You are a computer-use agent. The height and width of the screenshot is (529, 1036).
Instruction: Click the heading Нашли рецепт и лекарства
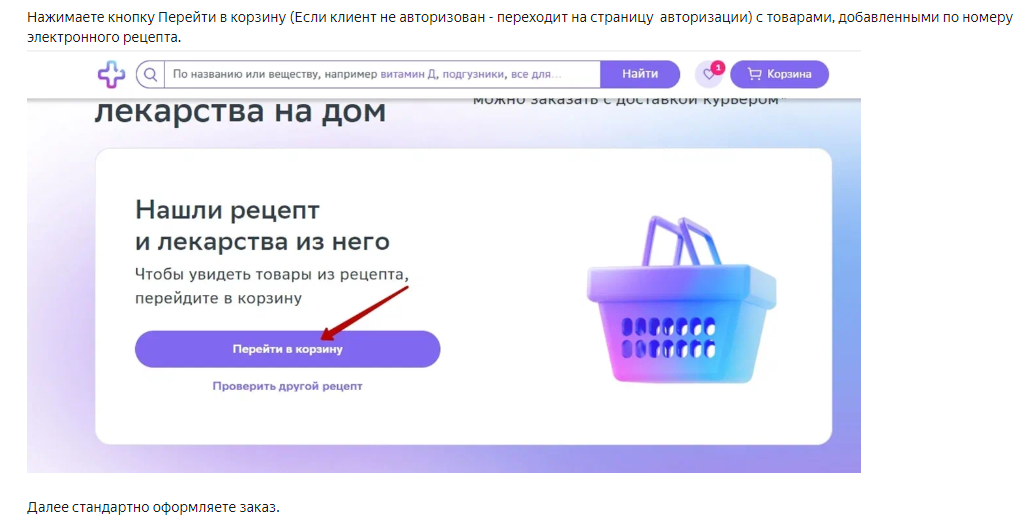click(x=262, y=226)
